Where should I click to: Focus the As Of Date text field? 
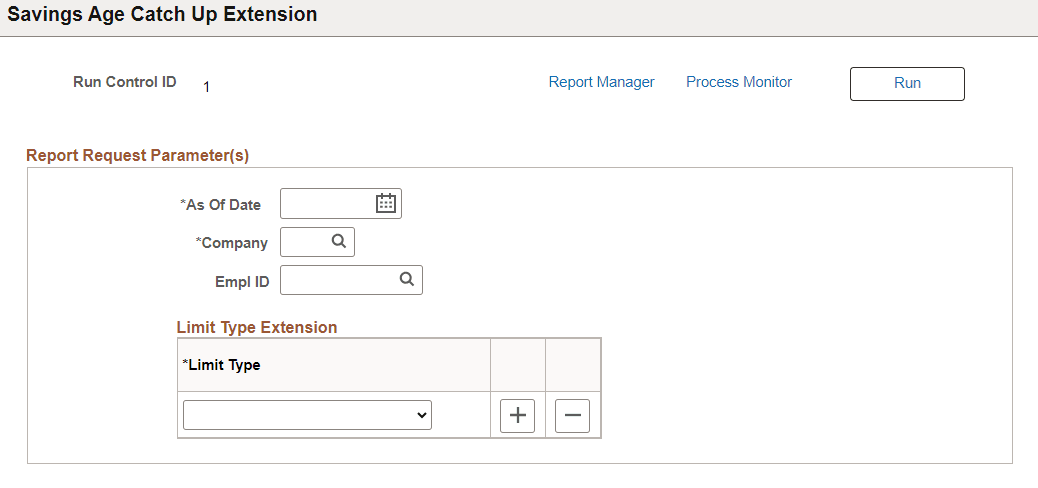tap(327, 204)
